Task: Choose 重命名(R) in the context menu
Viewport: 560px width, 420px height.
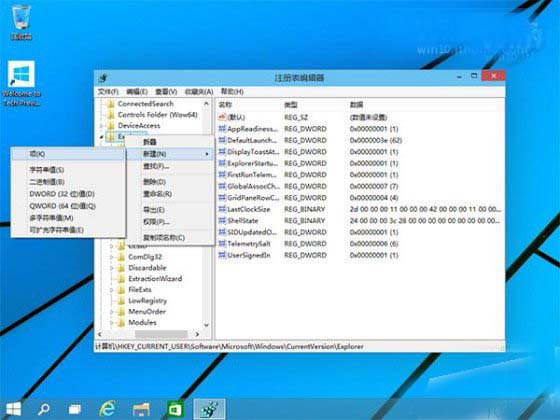Action: click(170, 194)
